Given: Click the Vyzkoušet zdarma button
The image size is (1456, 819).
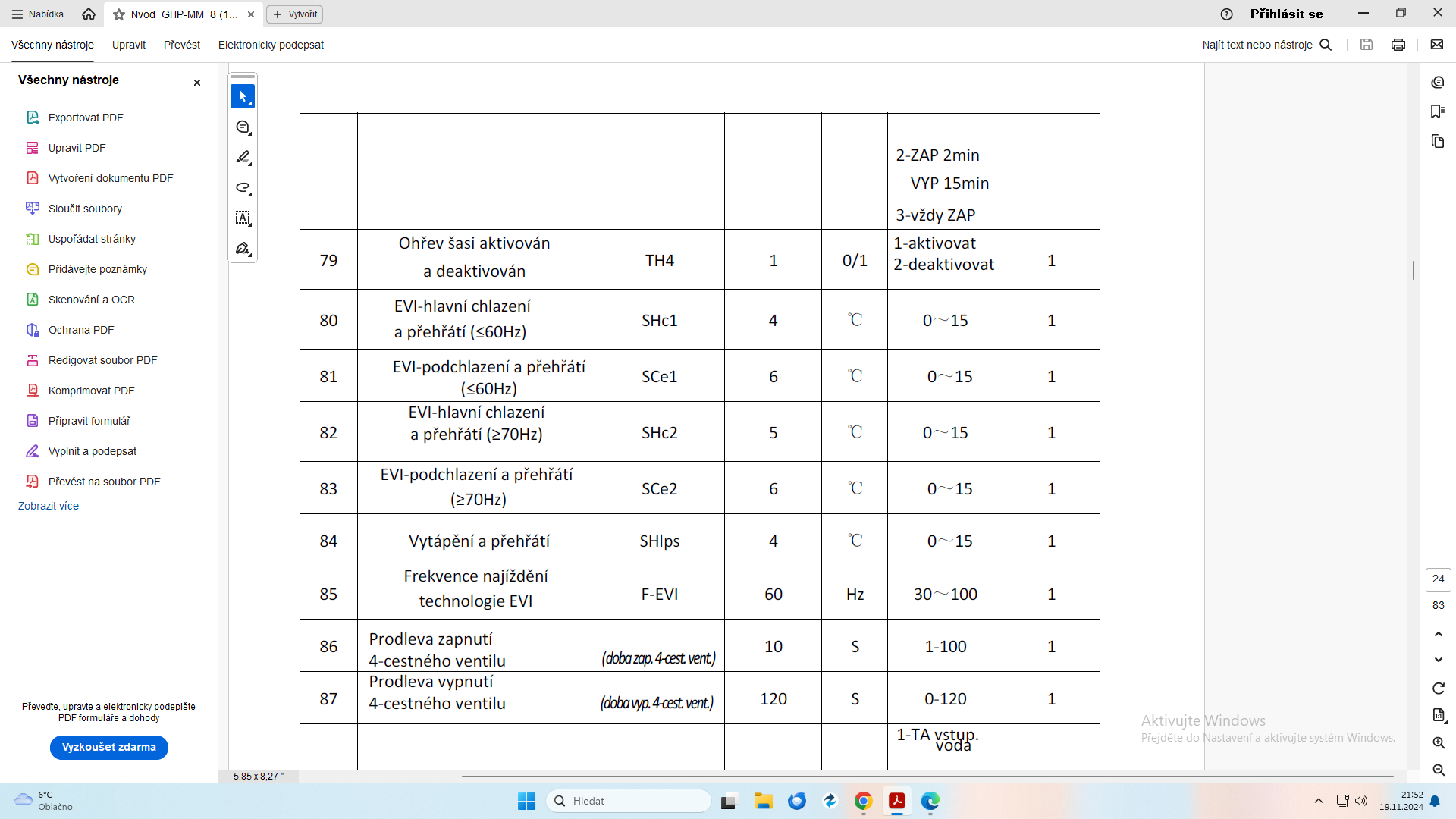Looking at the screenshot, I should tap(109, 747).
